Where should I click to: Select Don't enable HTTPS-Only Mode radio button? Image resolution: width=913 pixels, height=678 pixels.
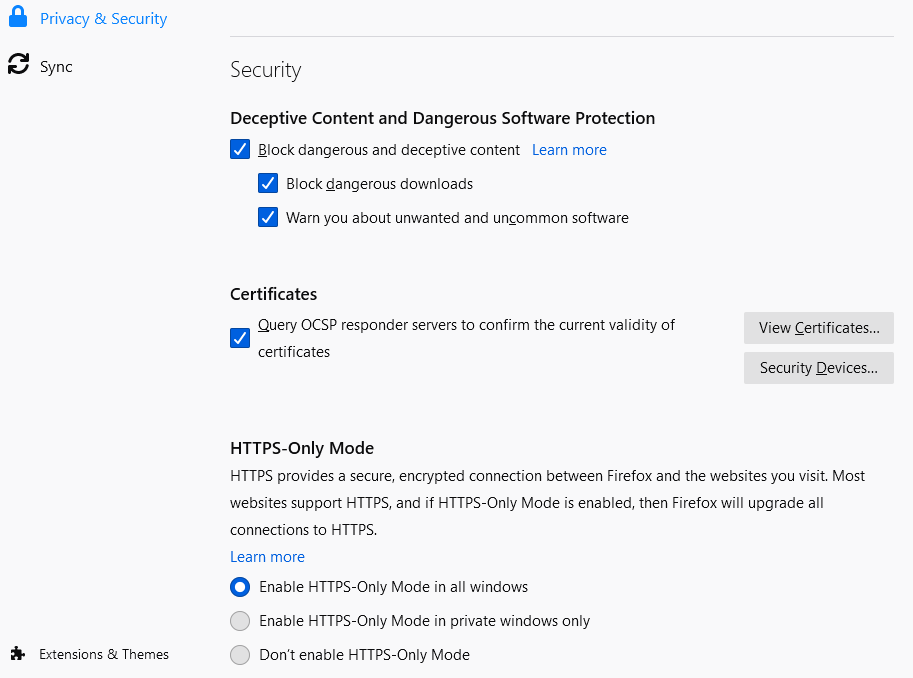coord(240,655)
